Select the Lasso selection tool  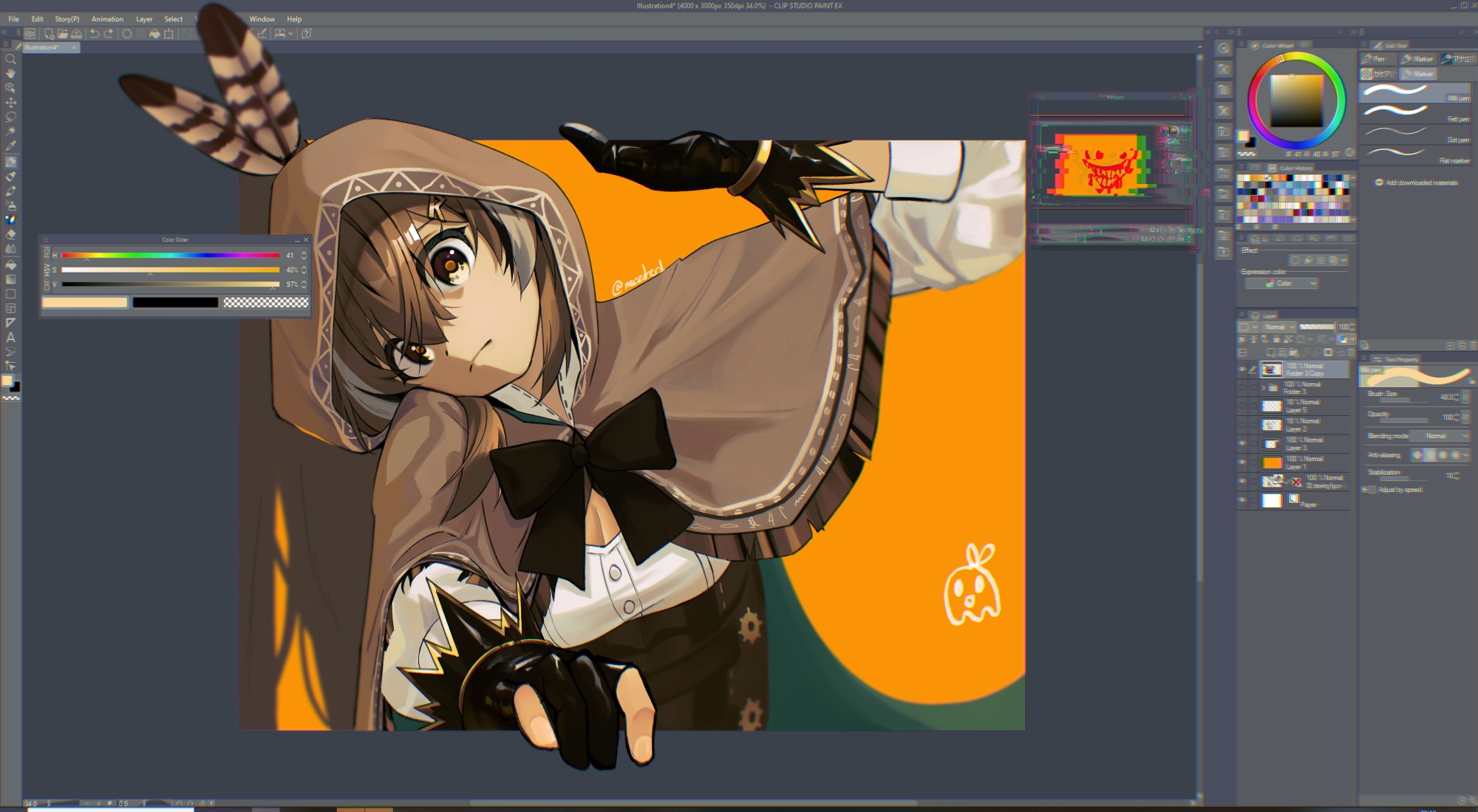(10, 117)
